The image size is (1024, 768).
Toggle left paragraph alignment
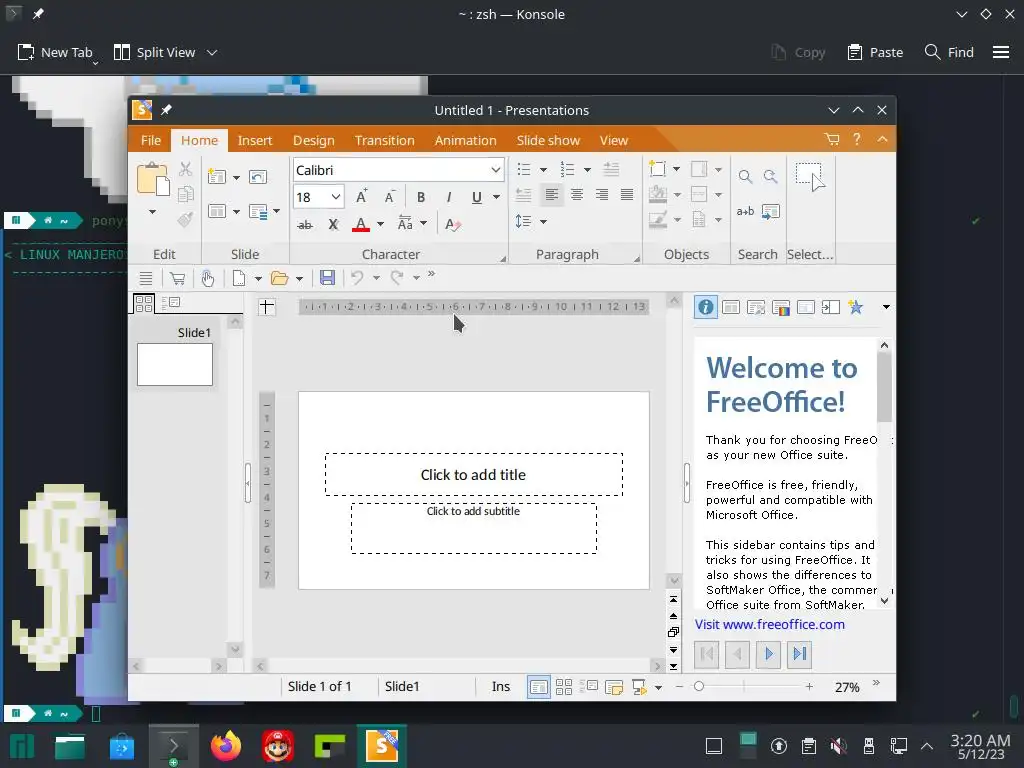tap(552, 195)
